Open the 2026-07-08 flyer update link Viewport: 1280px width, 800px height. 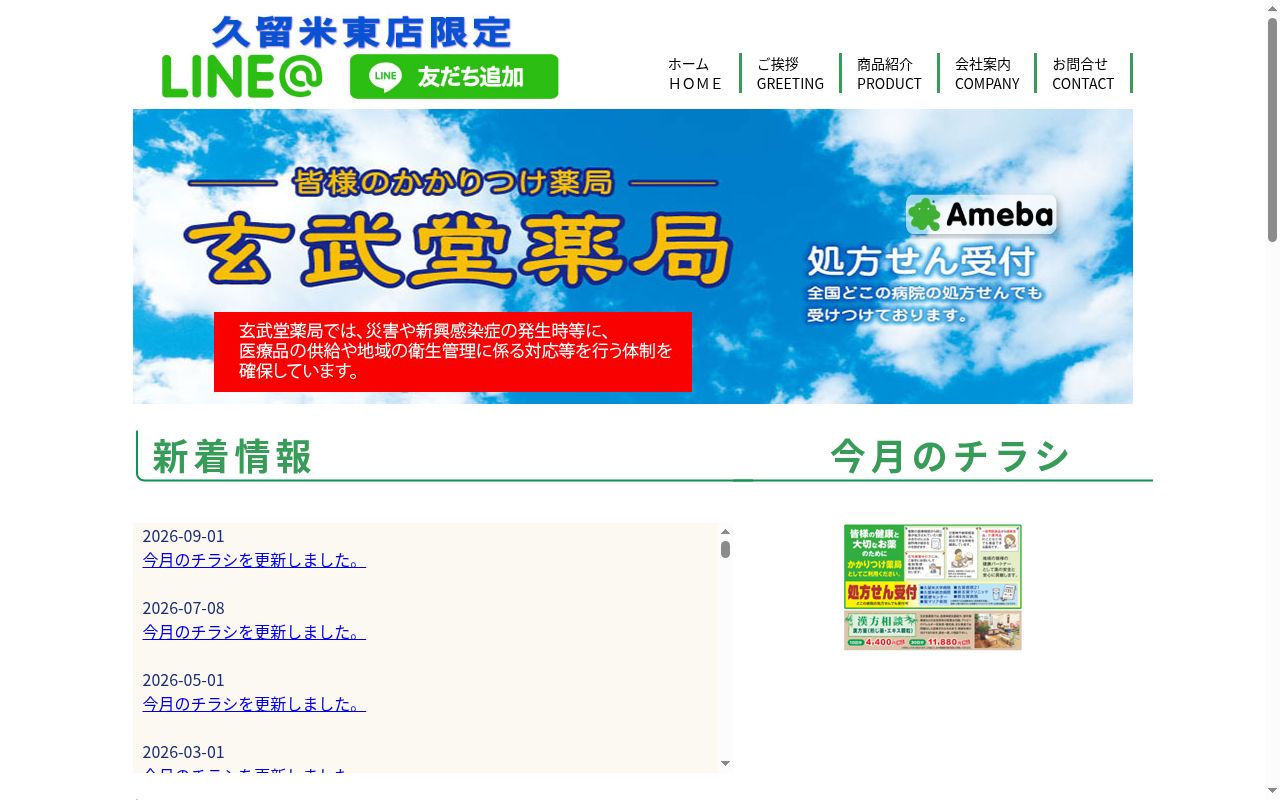tap(254, 632)
